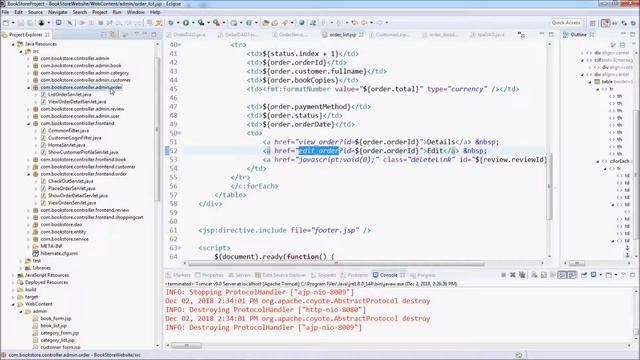The image size is (640, 360).
Task: Select PlaceOrderServlet.java in the tree
Action: 71,189
